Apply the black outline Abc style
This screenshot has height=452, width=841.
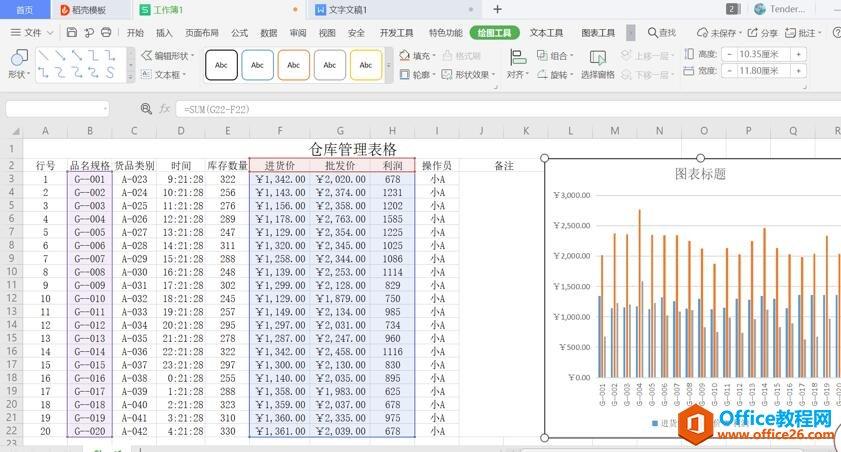pyautogui.click(x=221, y=65)
